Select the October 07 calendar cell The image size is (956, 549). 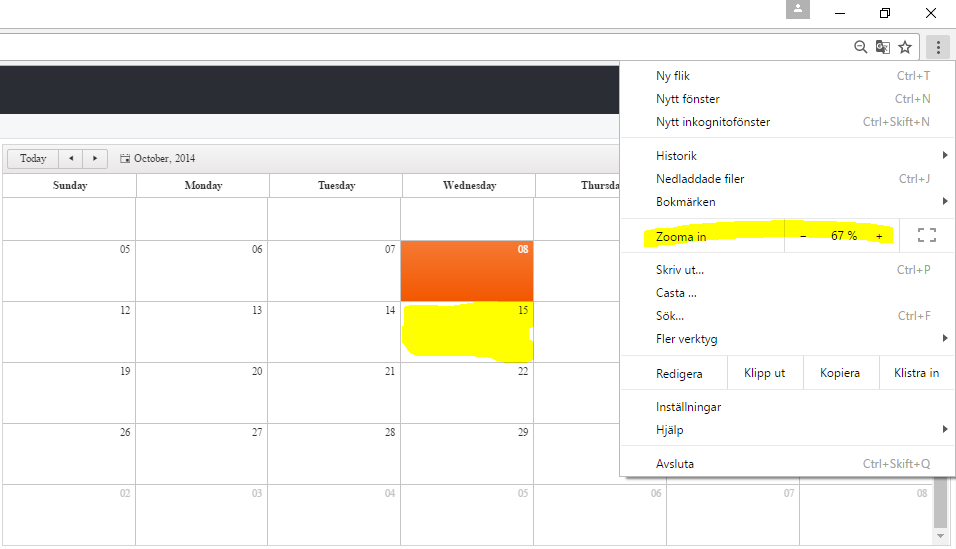coord(334,271)
